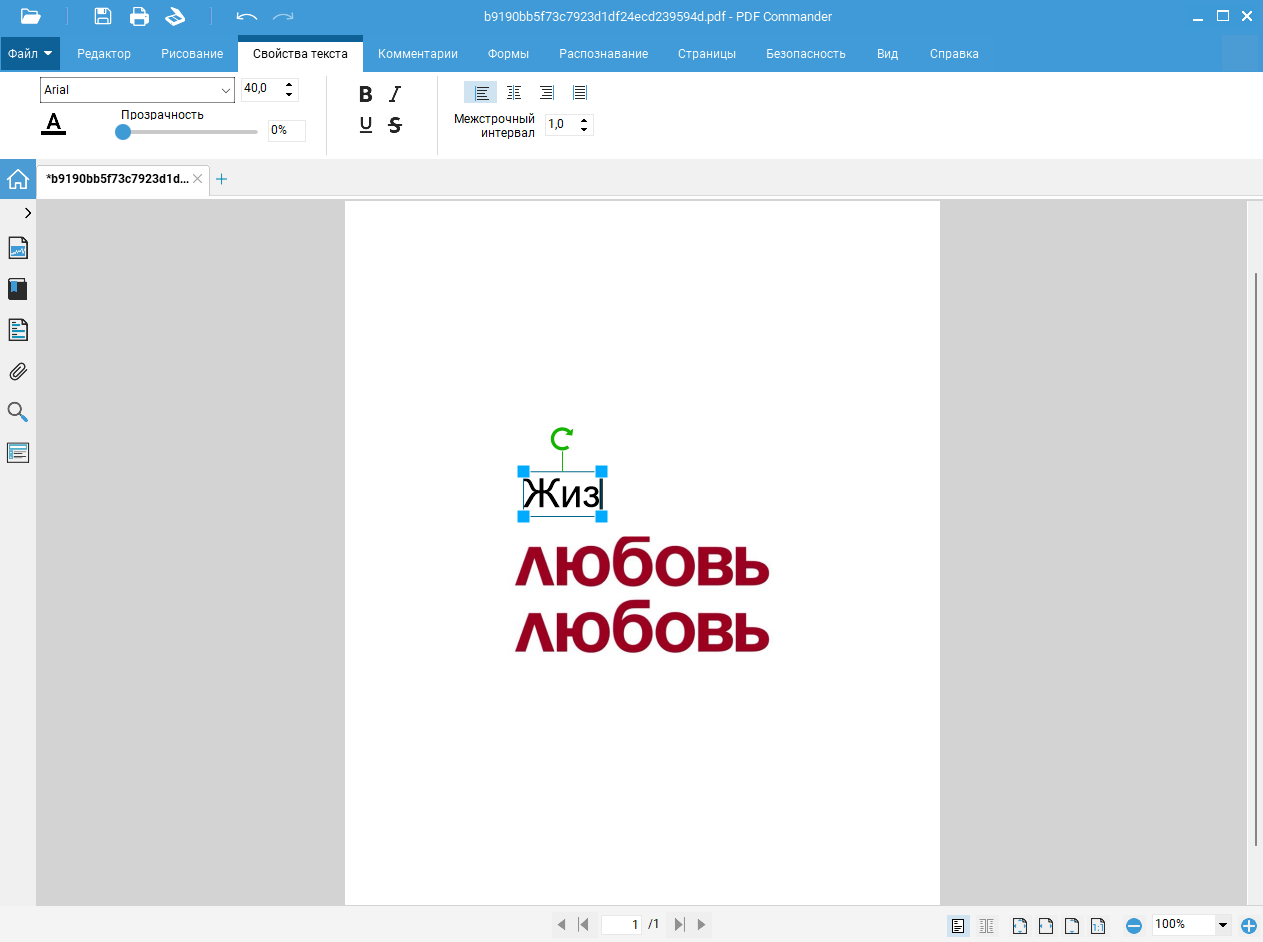Viewport: 1263px width, 942px height.
Task: Undo the last action
Action: point(247,16)
